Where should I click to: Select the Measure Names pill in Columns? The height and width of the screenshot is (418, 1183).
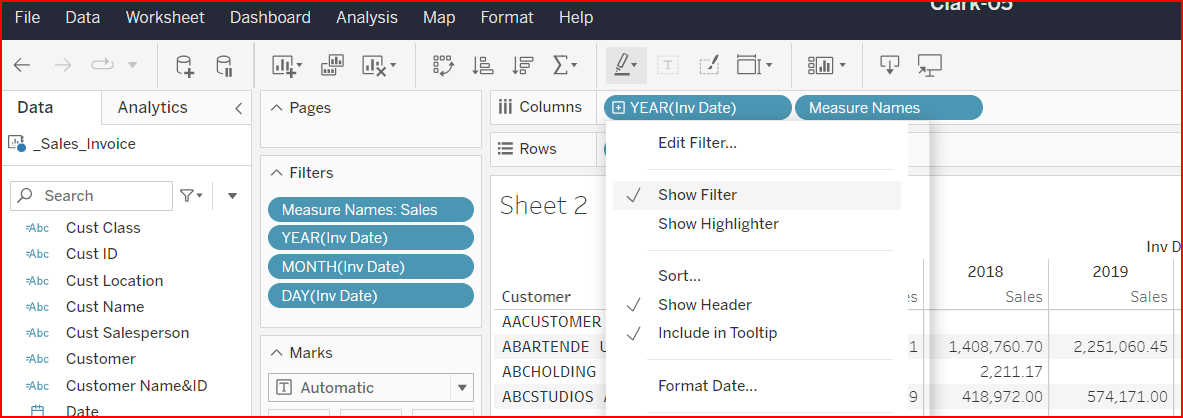coord(888,108)
